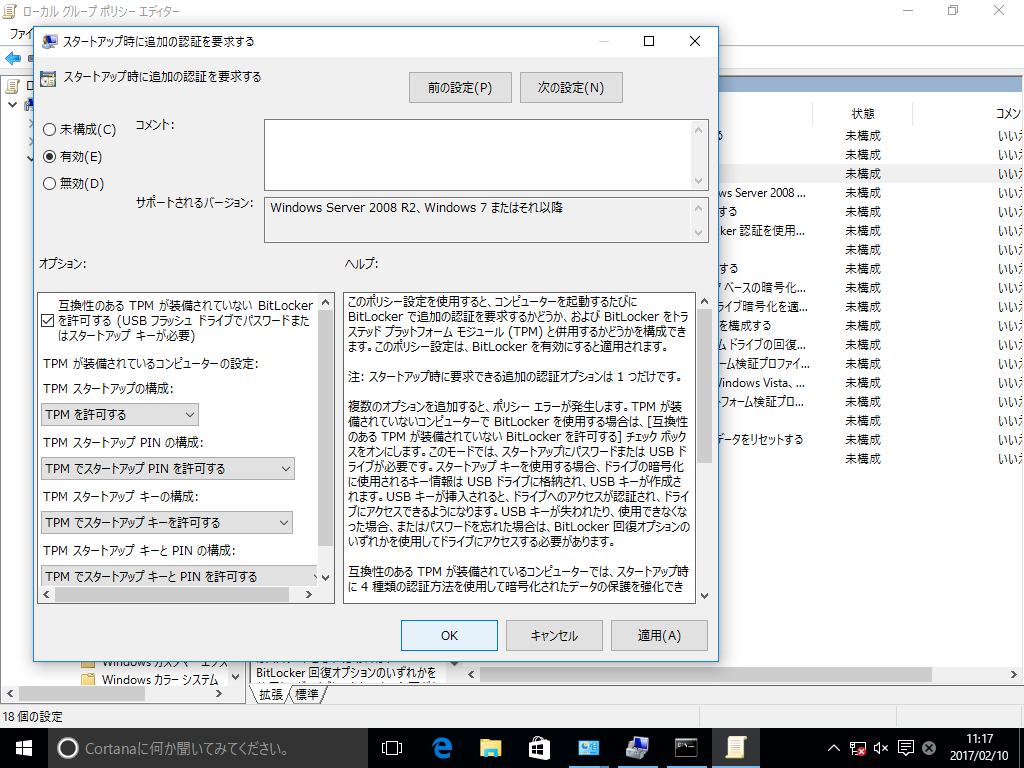Image resolution: width=1024 pixels, height=768 pixels.
Task: Sort the list by the 状態 column header
Action: click(x=862, y=114)
